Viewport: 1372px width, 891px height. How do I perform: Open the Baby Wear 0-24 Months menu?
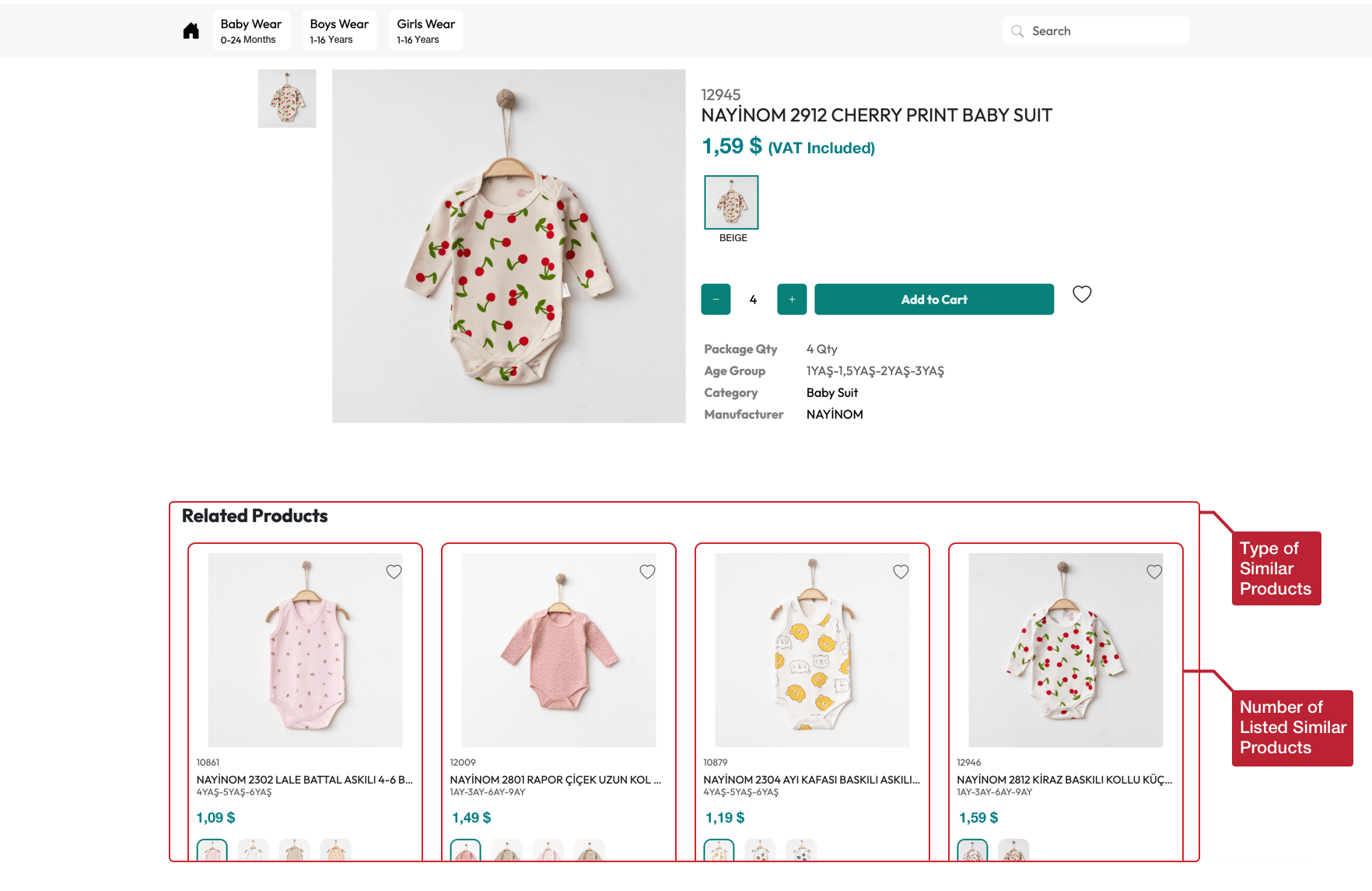(250, 31)
